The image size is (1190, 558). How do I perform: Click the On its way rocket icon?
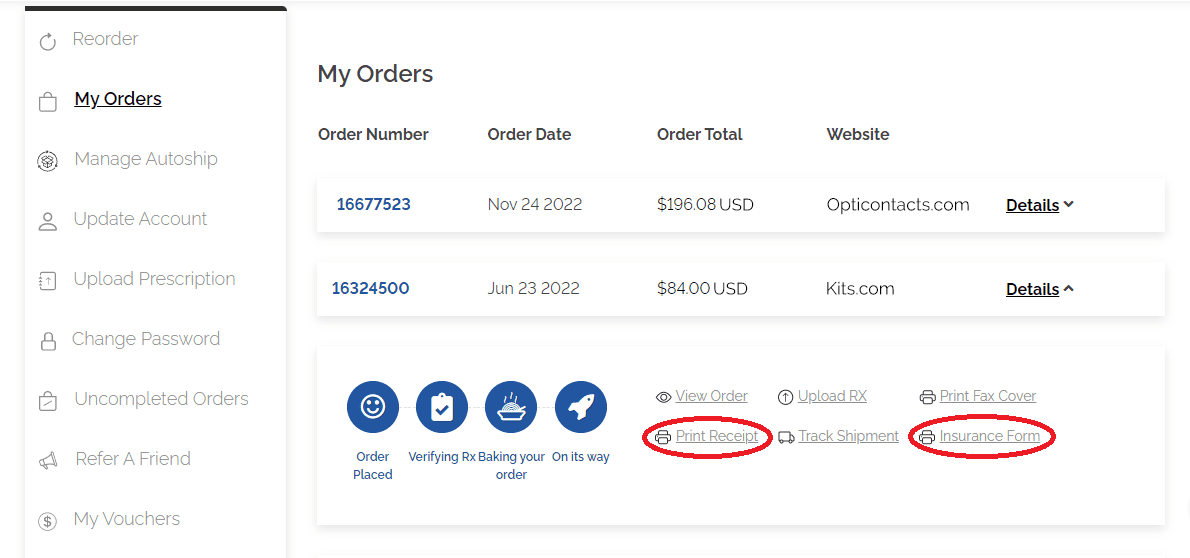click(x=581, y=407)
